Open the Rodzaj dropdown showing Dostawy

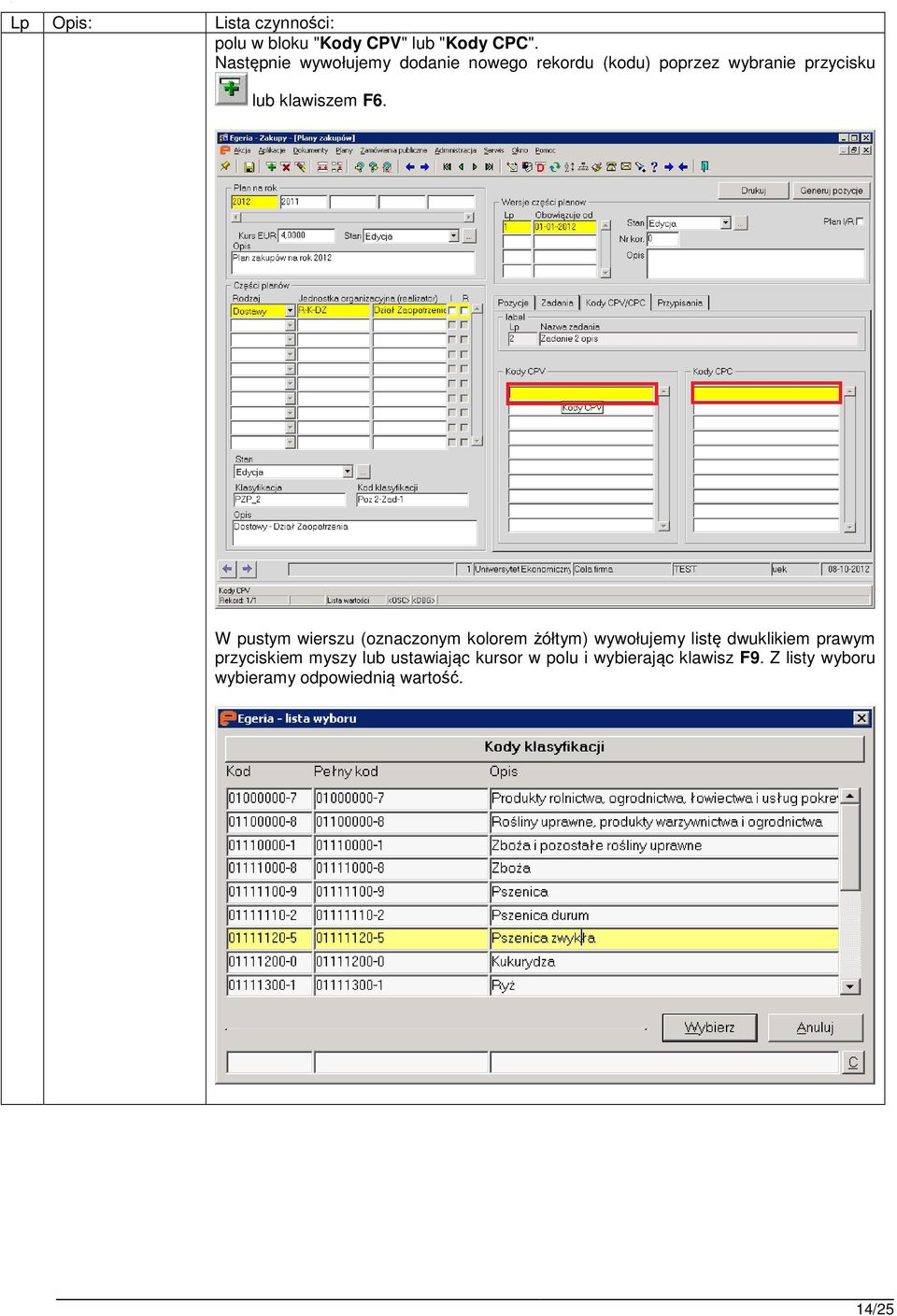pos(290,311)
